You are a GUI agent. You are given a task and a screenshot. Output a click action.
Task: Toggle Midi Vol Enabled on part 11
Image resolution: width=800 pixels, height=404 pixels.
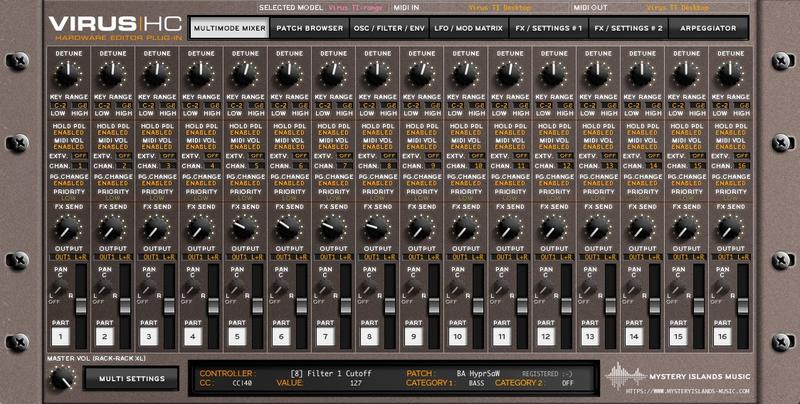510,147
